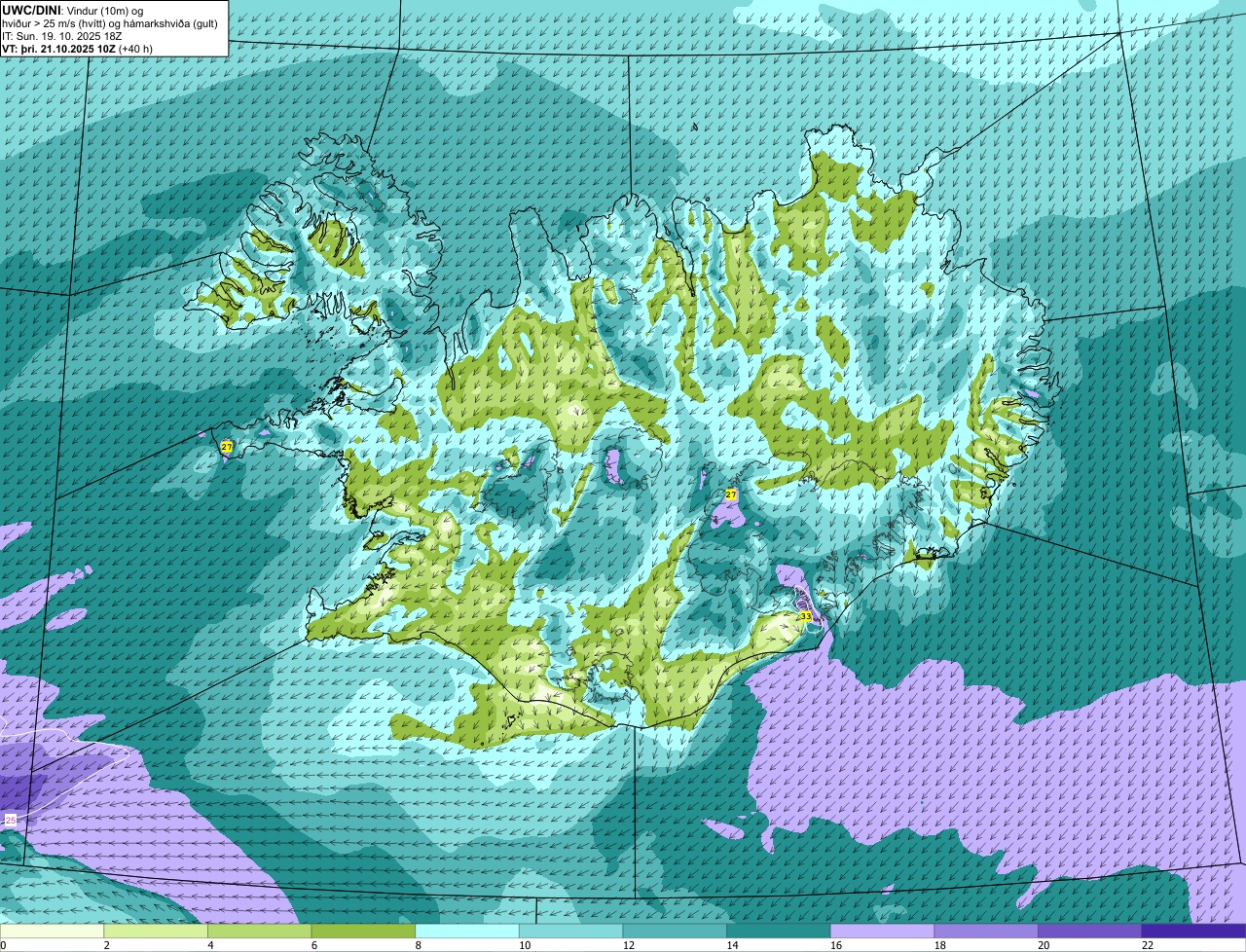Select the 4–6 m/s green swatch
The width and height of the screenshot is (1246, 952).
pos(259,931)
